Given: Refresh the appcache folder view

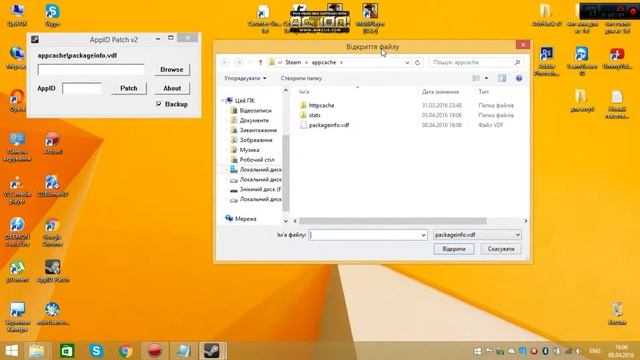Looking at the screenshot, I should pyautogui.click(x=417, y=62).
